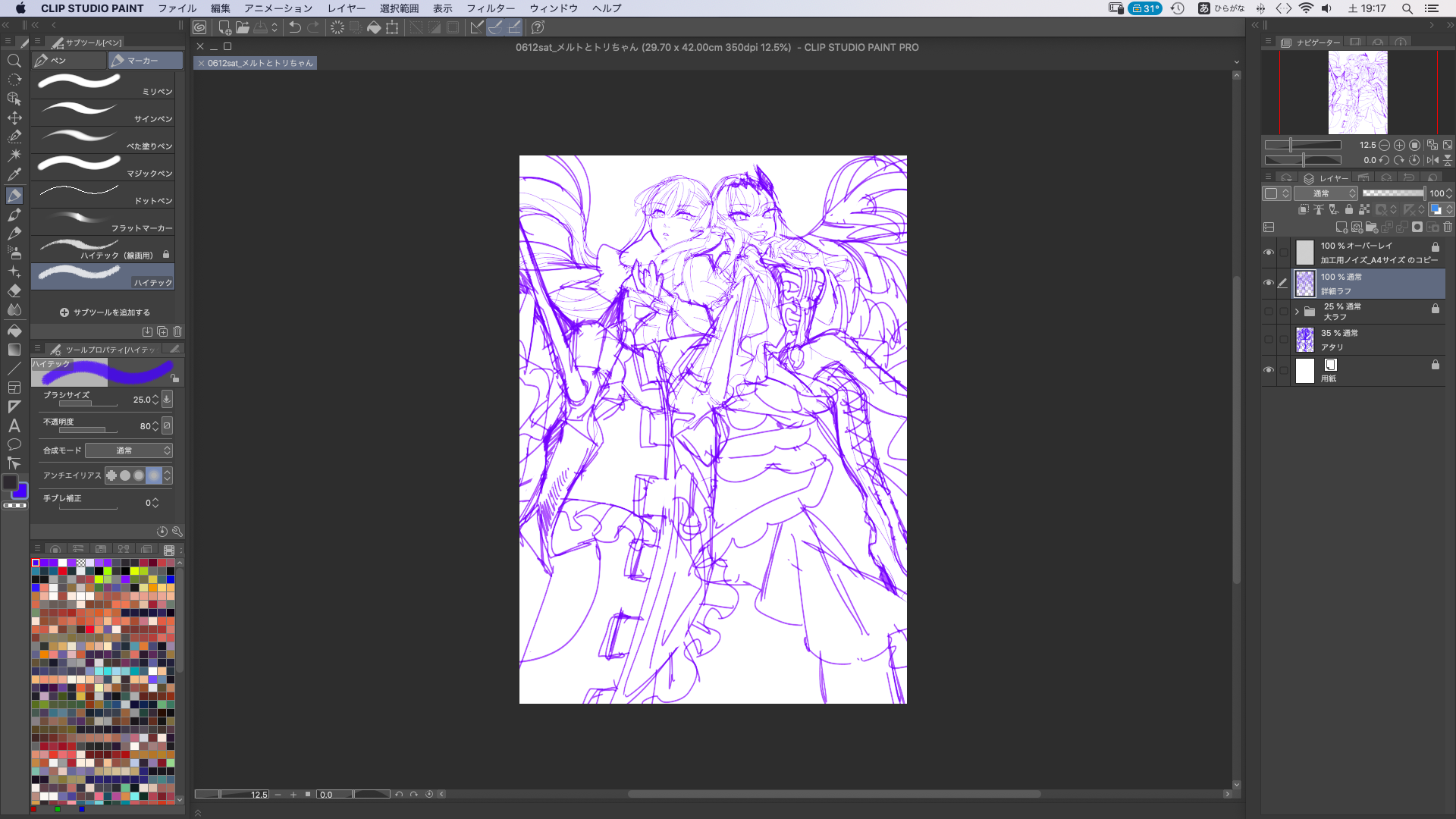The height and width of the screenshot is (819, 1456).
Task: Open the 合成モード dropdown in tool properties
Action: point(128,450)
